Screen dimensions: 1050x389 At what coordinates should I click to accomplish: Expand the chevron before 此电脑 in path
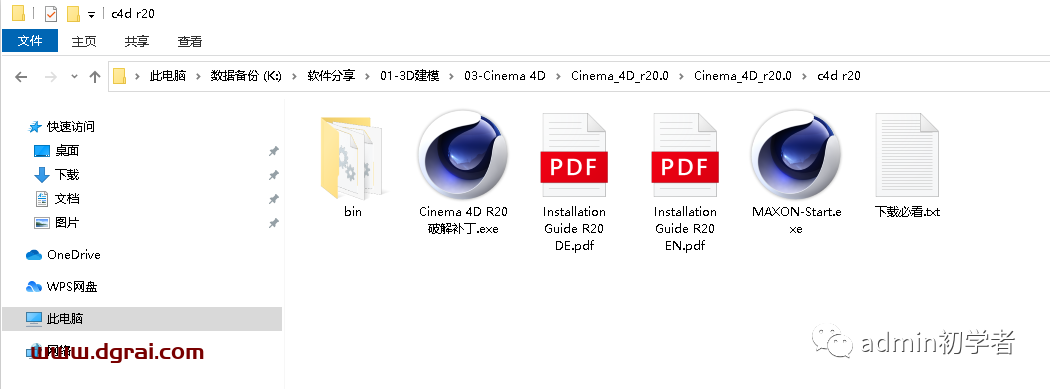(138, 76)
